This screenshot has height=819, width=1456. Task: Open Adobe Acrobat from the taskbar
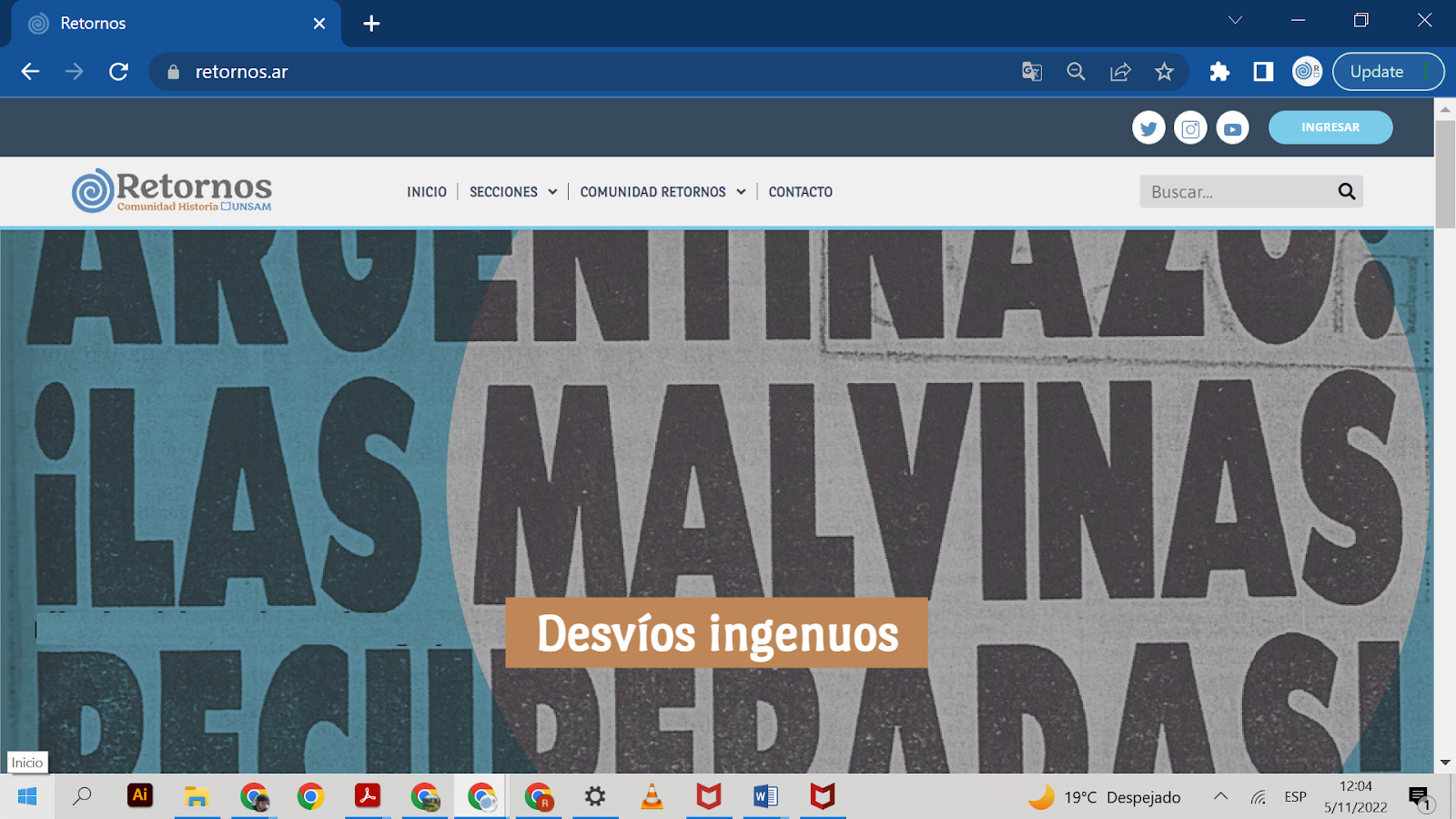click(368, 796)
